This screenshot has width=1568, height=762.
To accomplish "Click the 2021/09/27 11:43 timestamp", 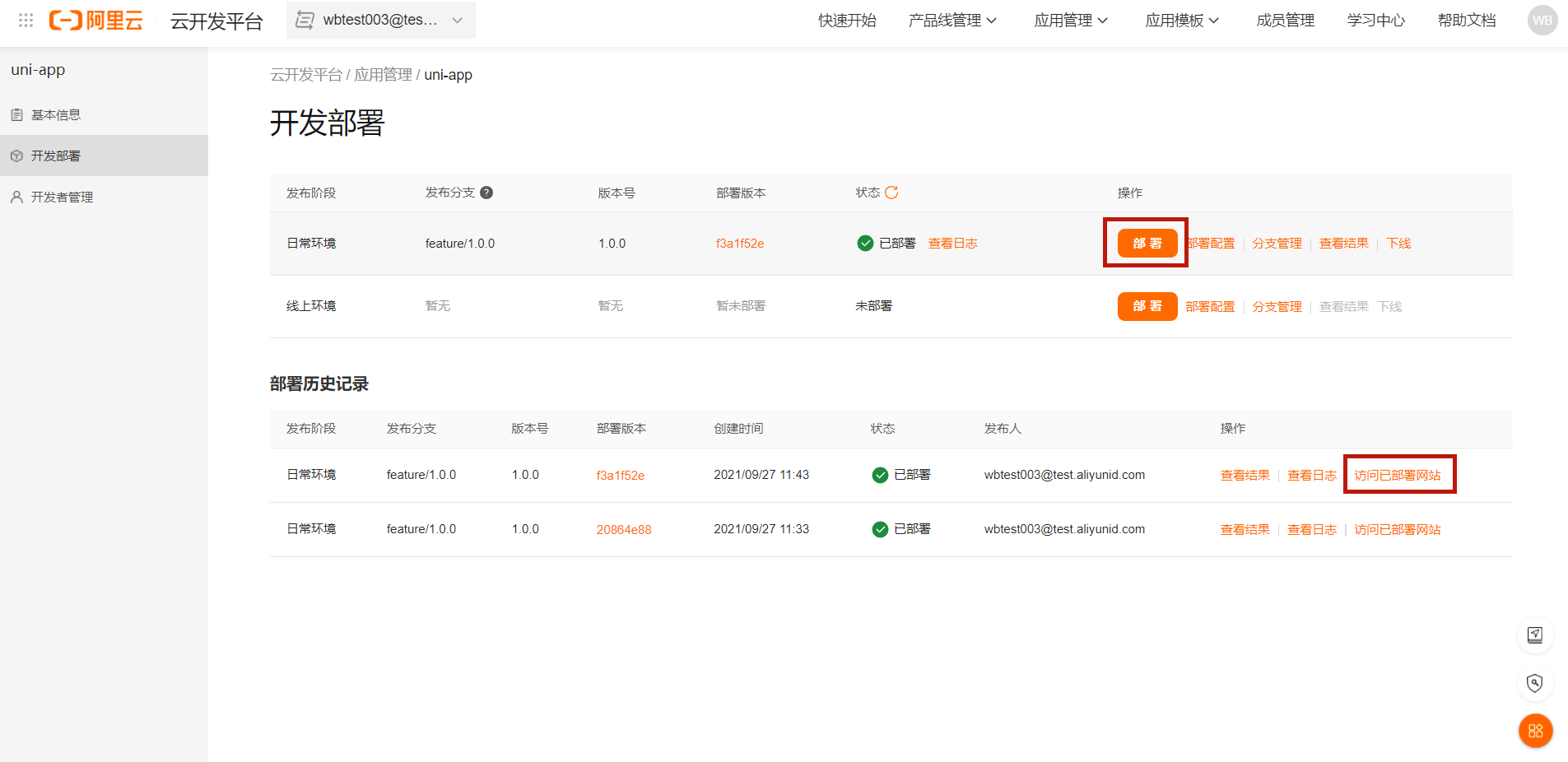I will pos(761,475).
